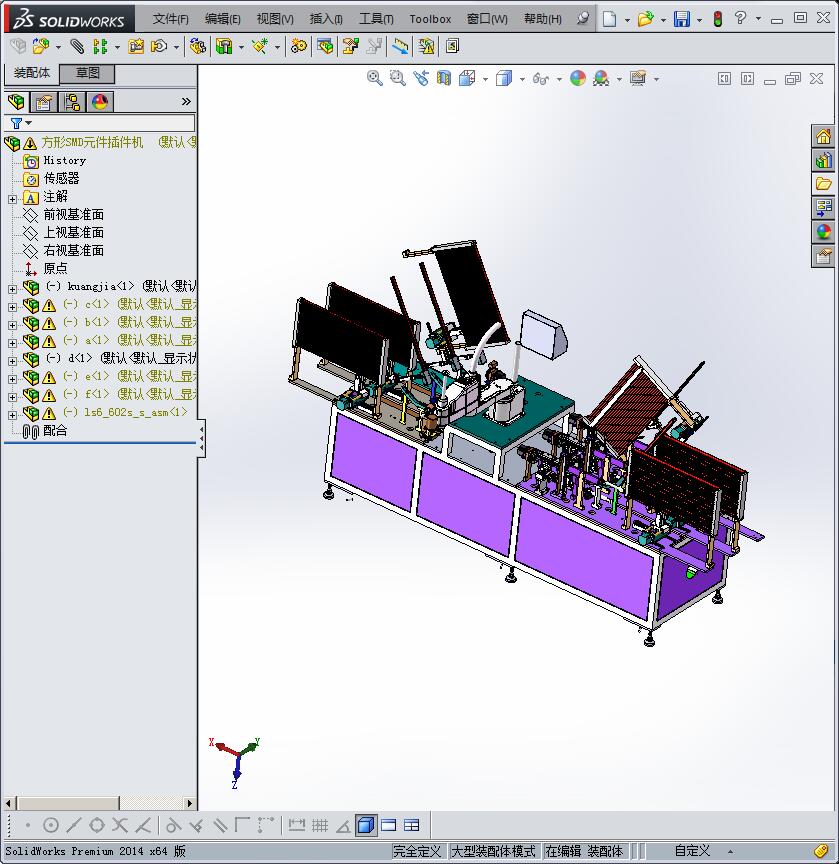Open Custom Properties icon in task pane

click(x=824, y=256)
